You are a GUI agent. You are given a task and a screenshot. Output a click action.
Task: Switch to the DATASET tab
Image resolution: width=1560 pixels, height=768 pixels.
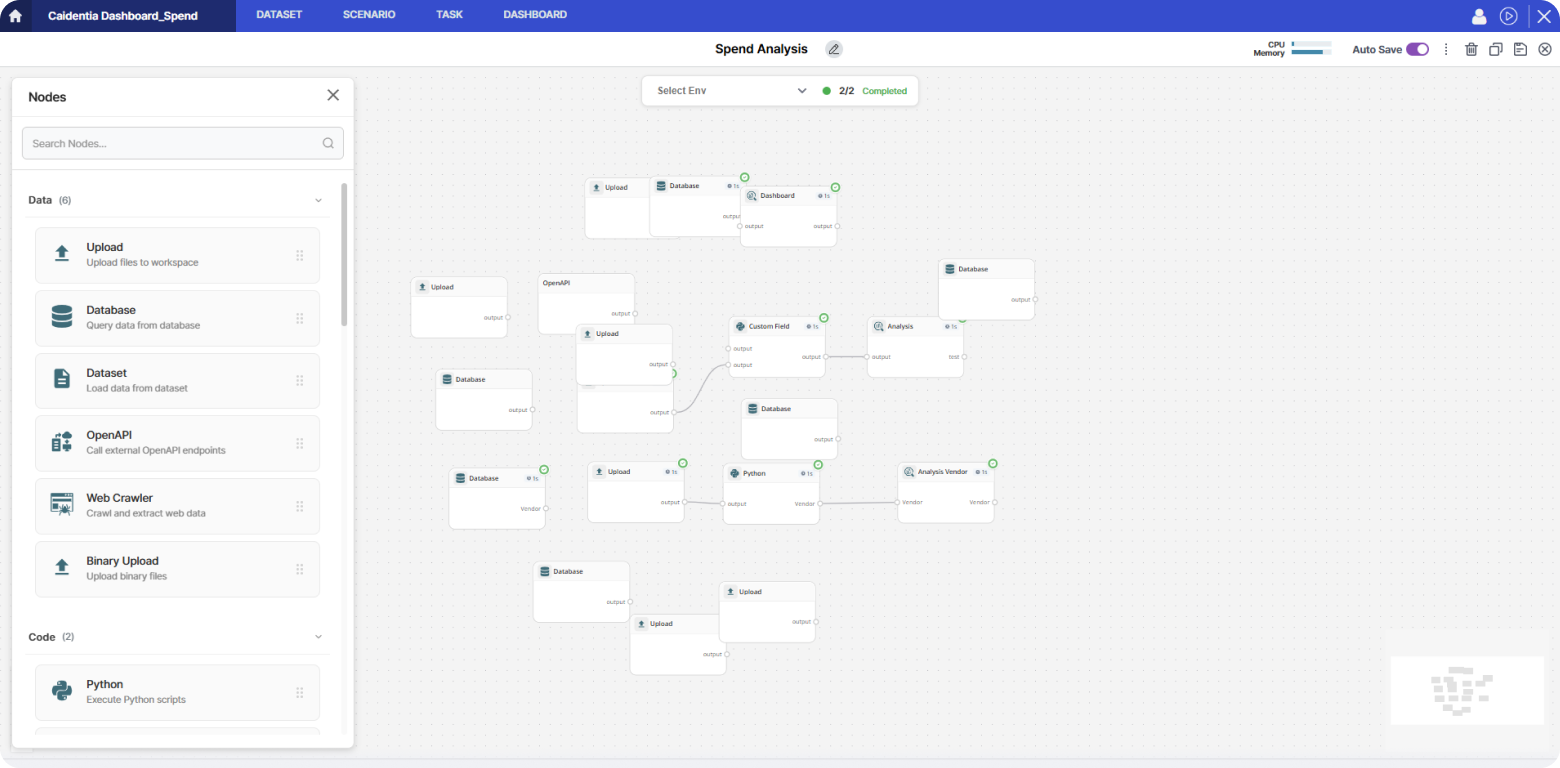click(x=279, y=15)
